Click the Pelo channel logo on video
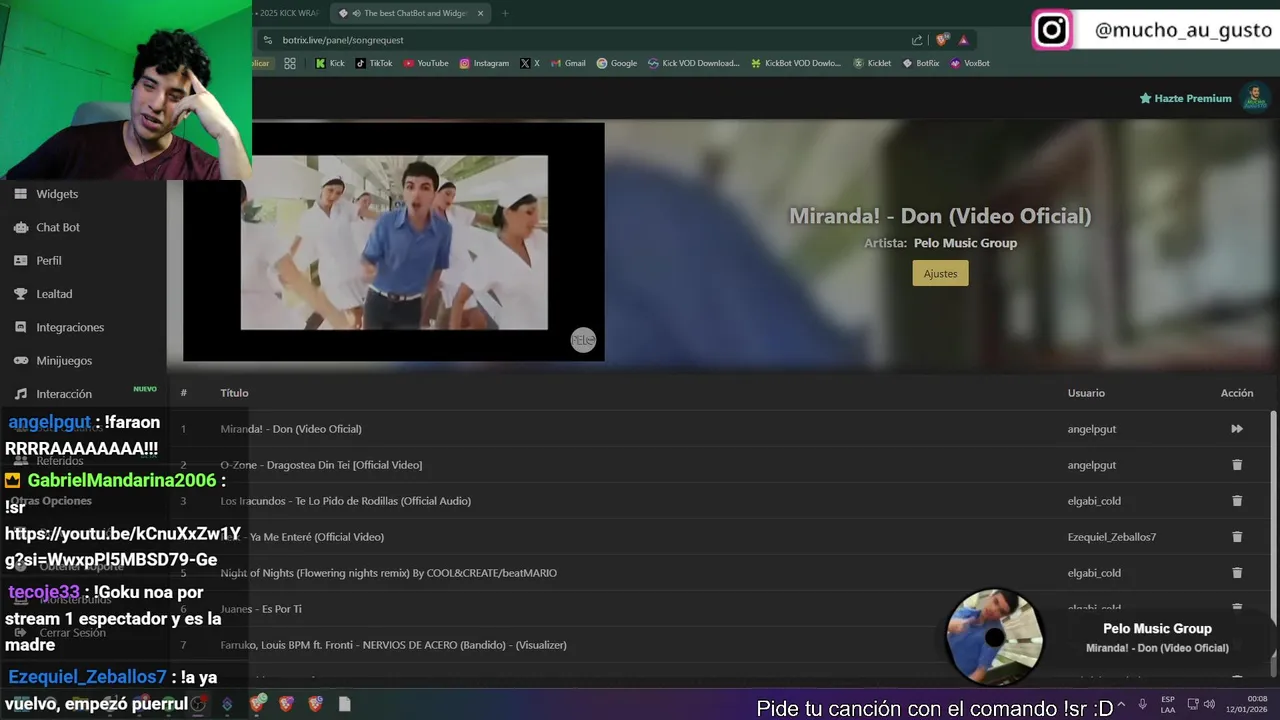This screenshot has width=1280, height=720. (583, 340)
